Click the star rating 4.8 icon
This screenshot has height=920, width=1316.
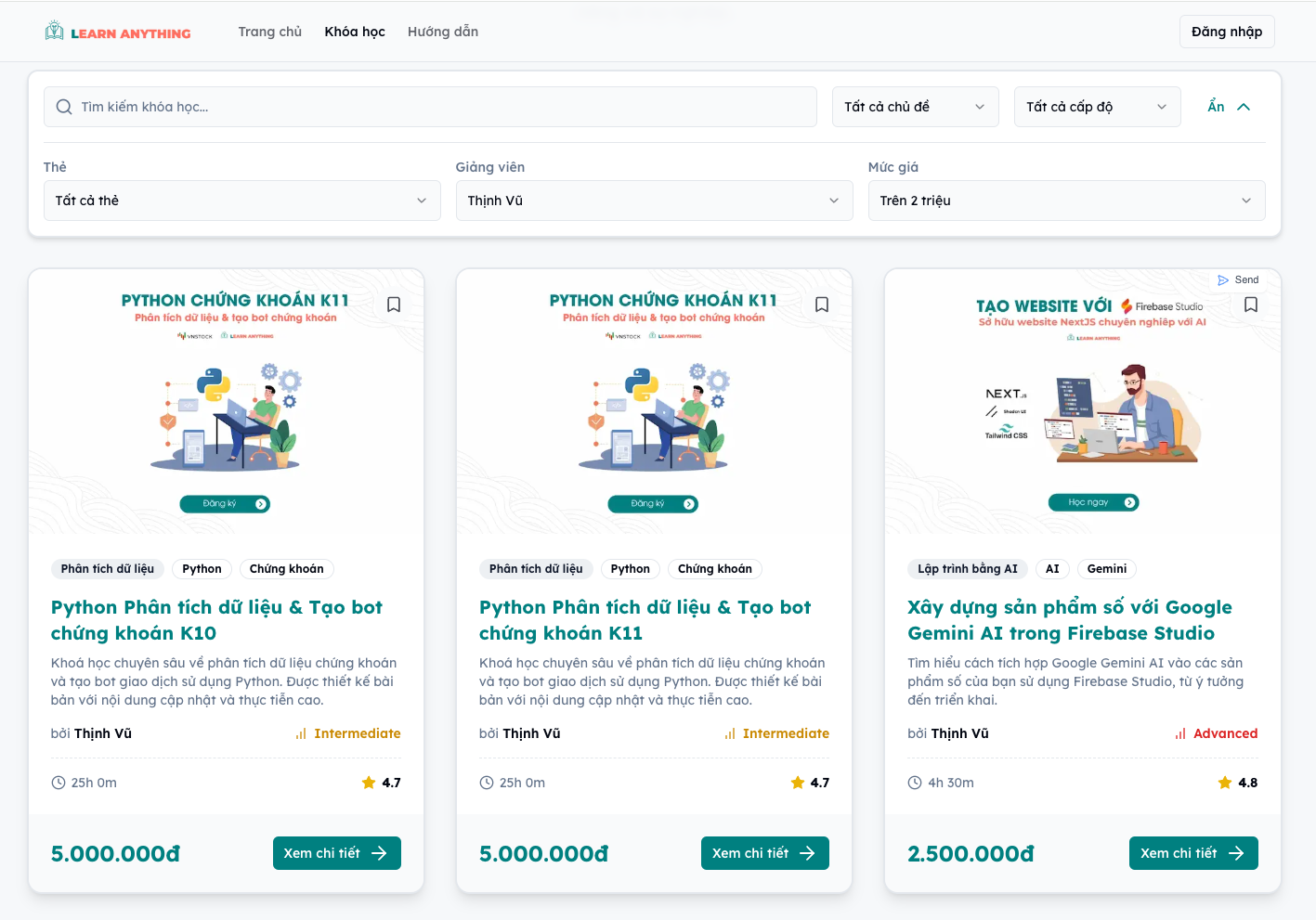1225,783
